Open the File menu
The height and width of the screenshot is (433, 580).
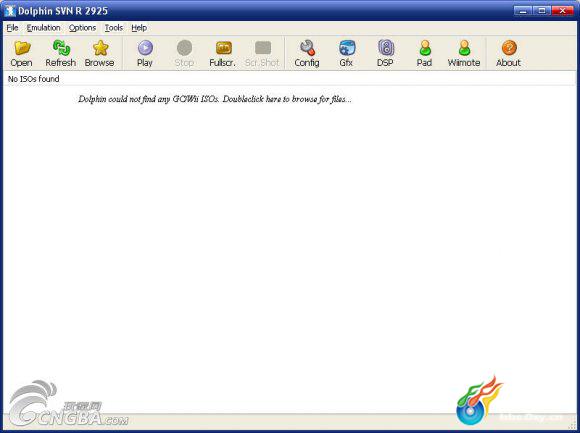click(12, 28)
